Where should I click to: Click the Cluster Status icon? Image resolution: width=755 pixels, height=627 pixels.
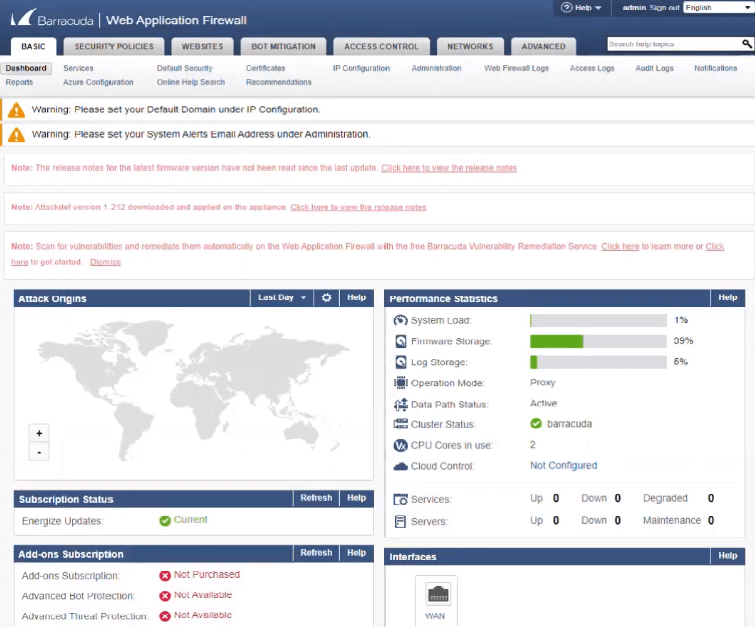(x=401, y=424)
